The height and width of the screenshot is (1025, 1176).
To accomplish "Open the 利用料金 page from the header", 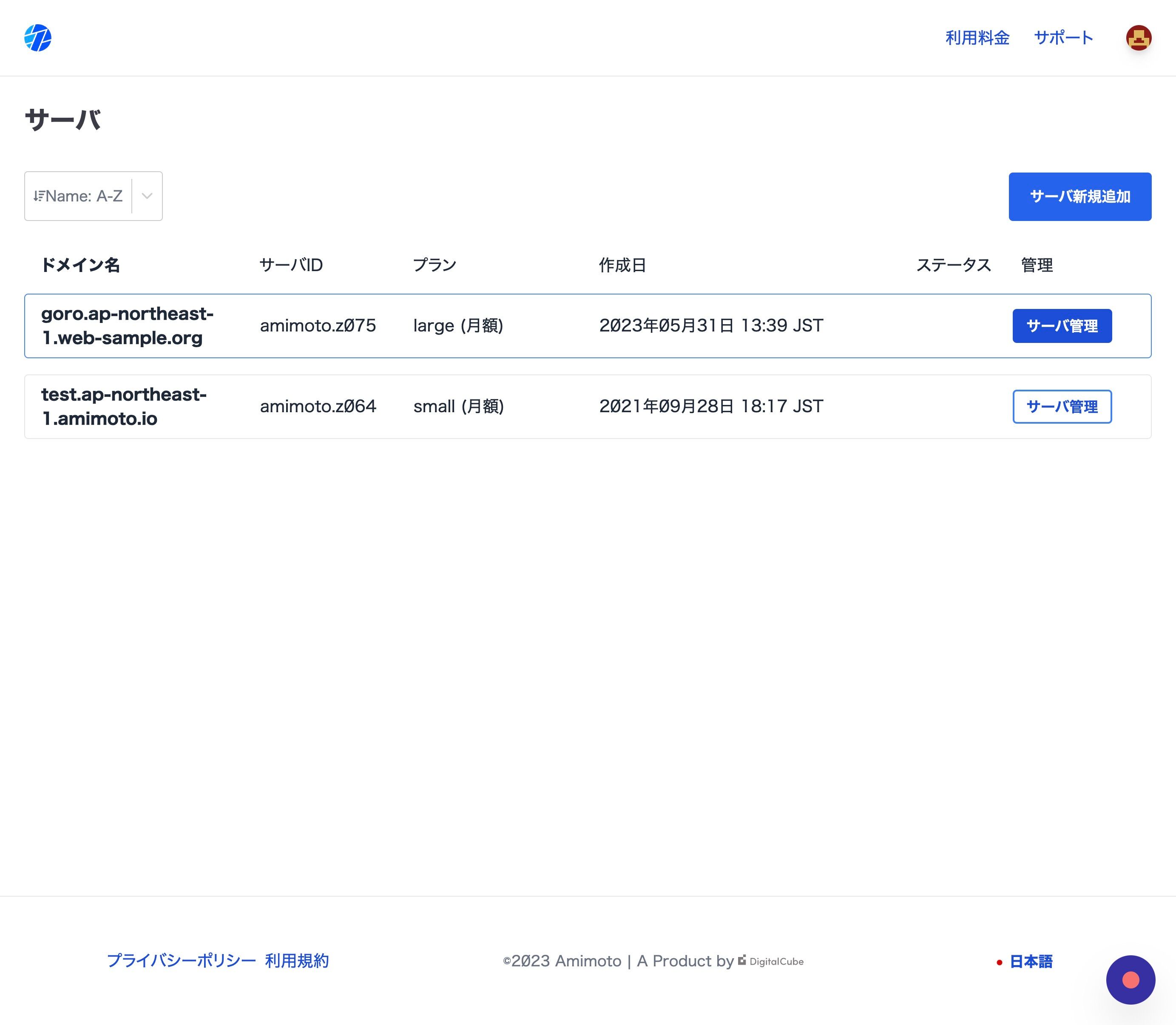I will point(977,38).
